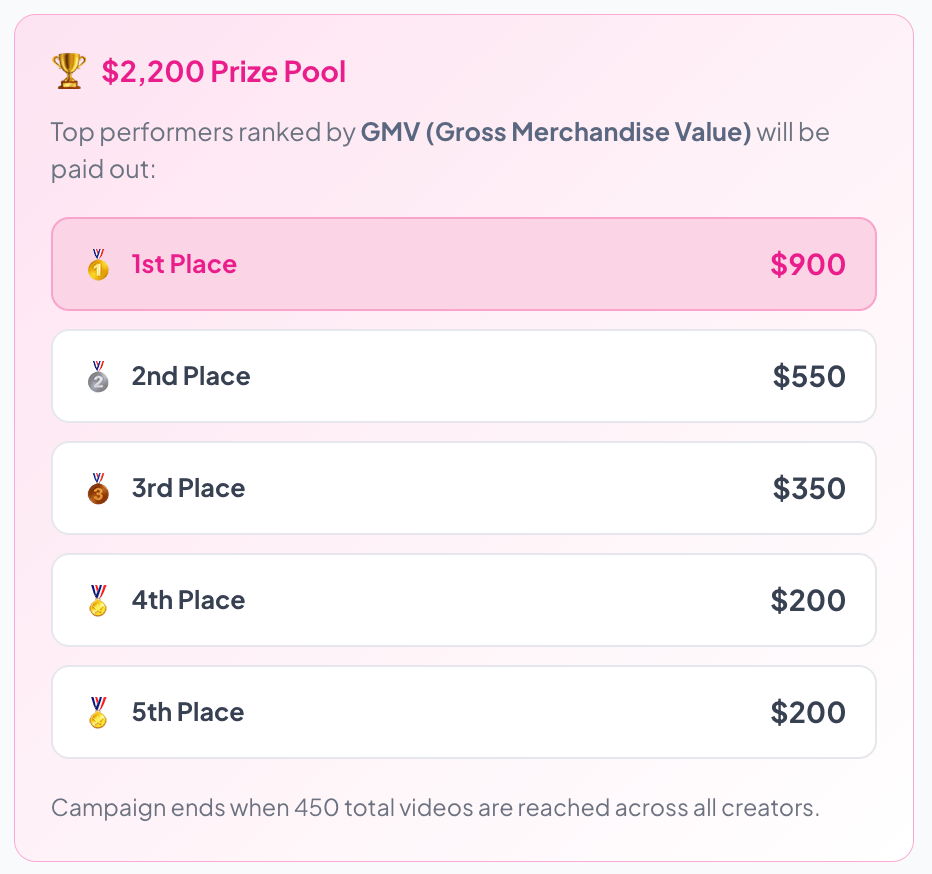This screenshot has width=932, height=874.
Task: Click the medal icon next to 5th Place
Action: pos(98,713)
